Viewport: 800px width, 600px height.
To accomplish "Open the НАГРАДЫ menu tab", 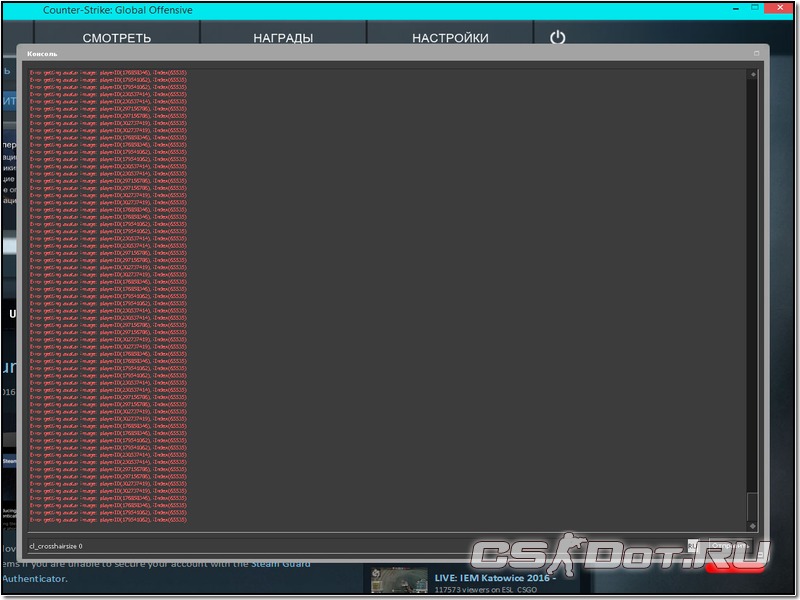I will coord(283,38).
